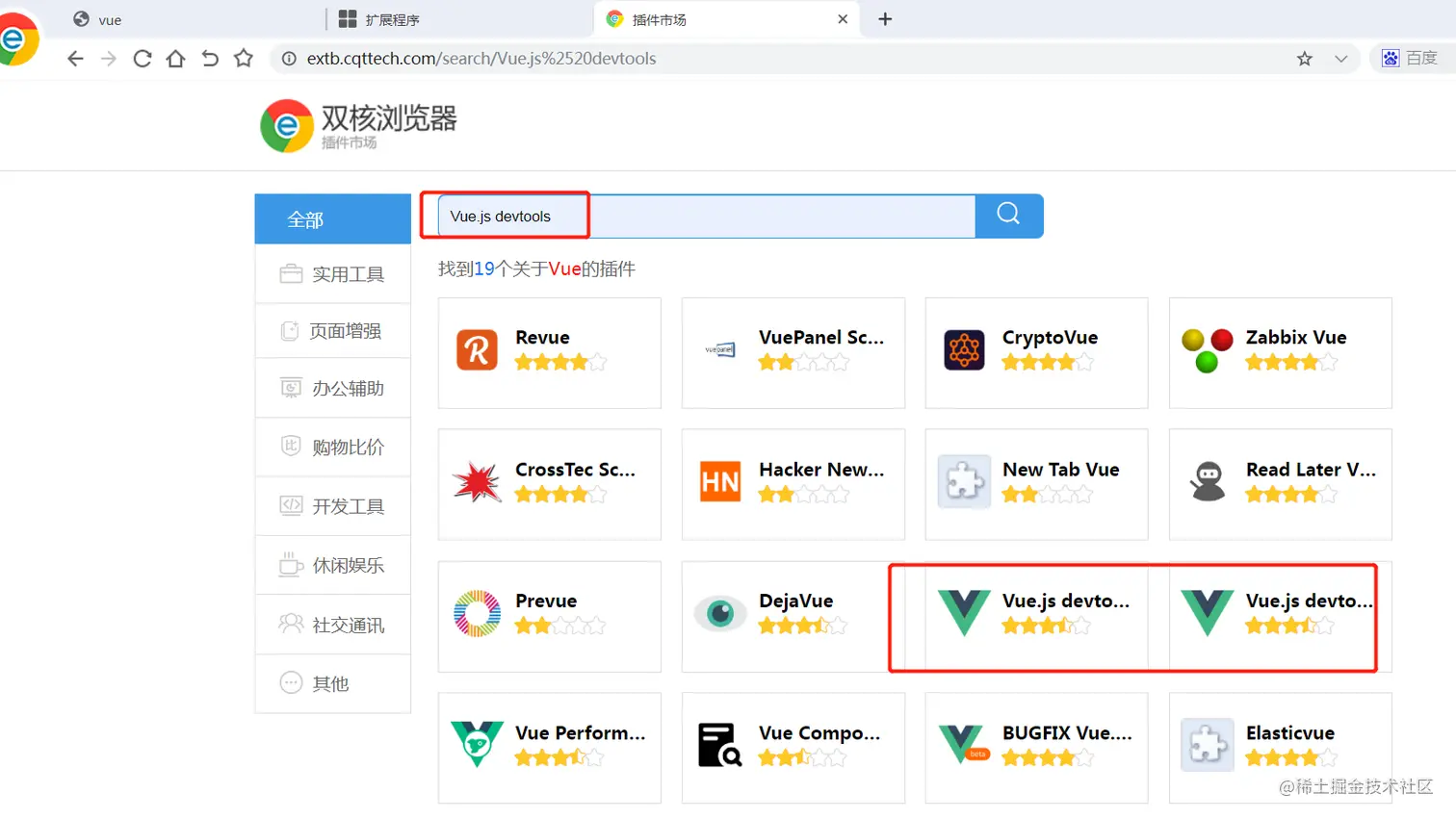Screen dimensions: 1456x819
Task: Click the CrossTec red starburst icon
Action: pyautogui.click(x=478, y=482)
